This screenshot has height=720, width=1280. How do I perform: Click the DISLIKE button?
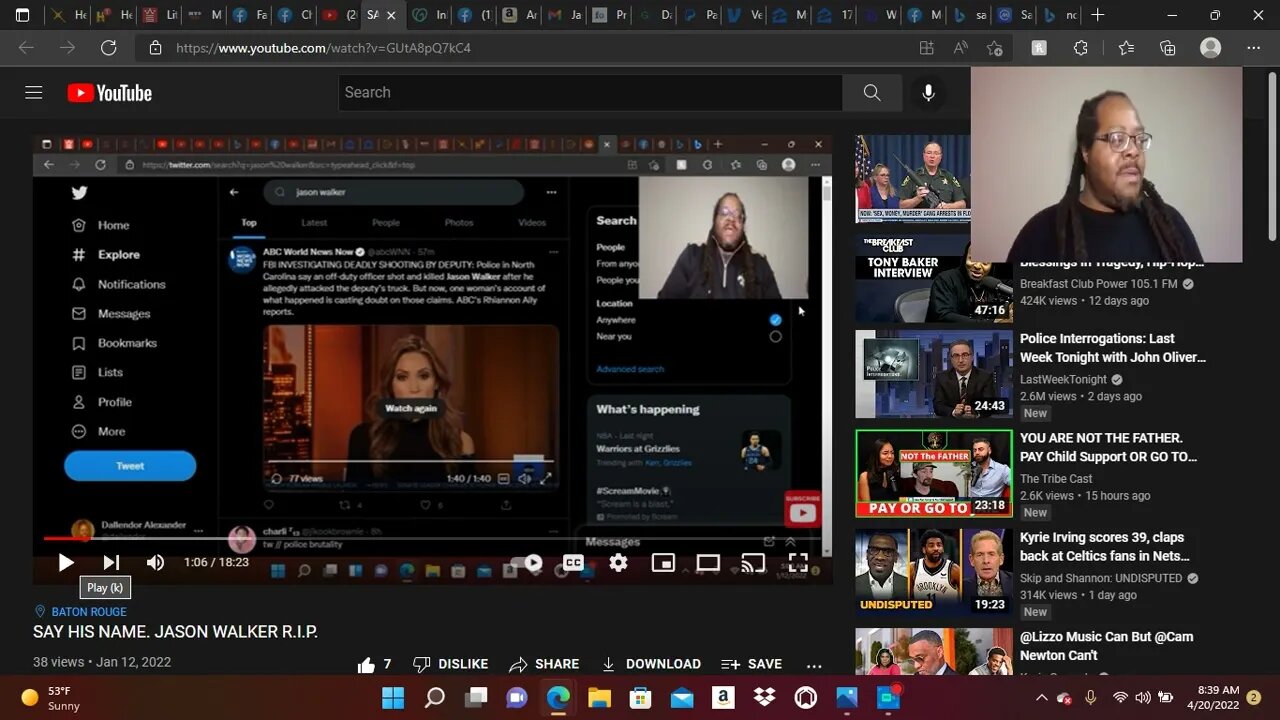[x=450, y=664]
